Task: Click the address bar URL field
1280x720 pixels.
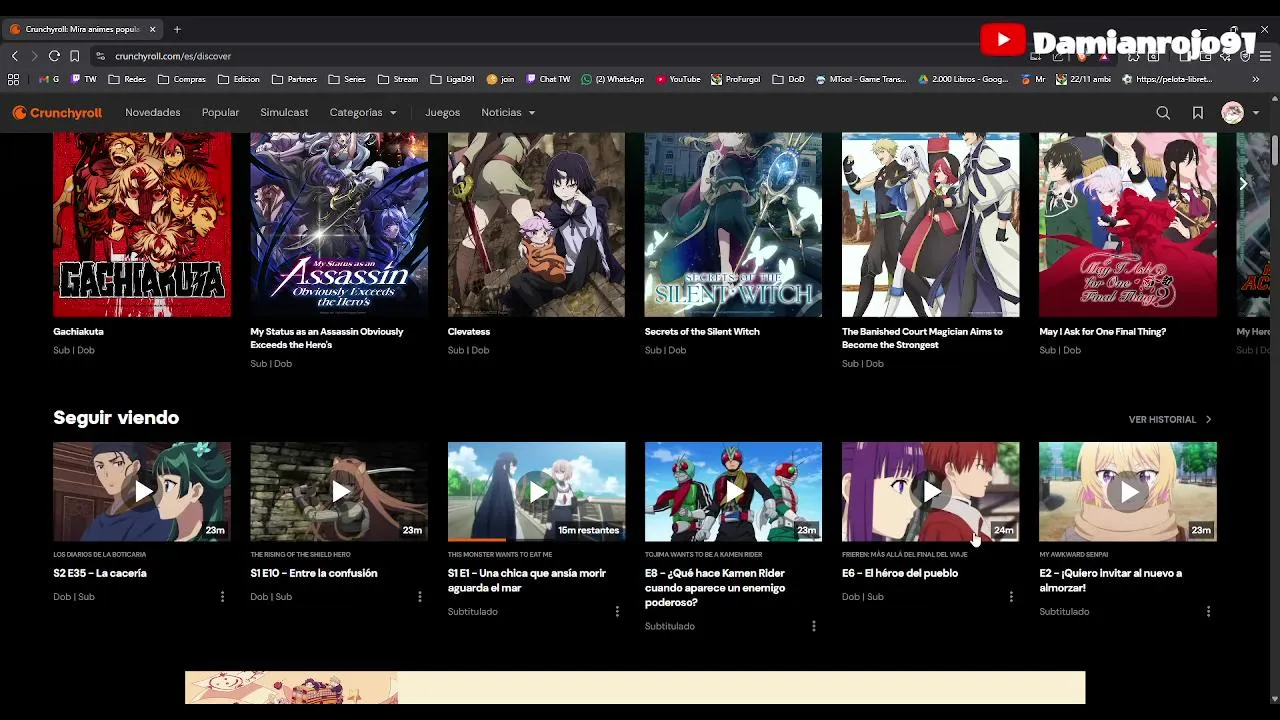Action: [x=560, y=56]
